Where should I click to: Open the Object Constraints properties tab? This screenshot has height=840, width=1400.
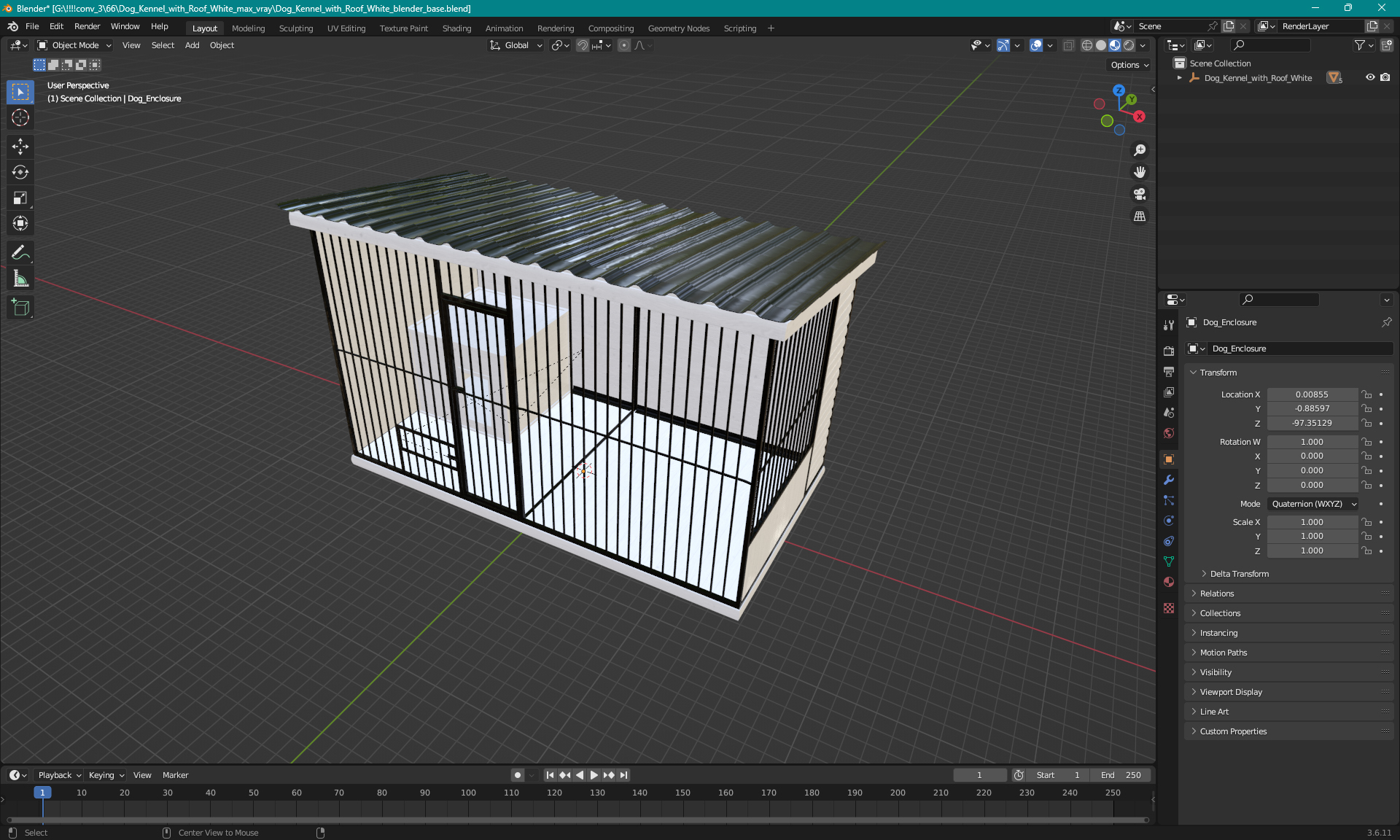1169,541
